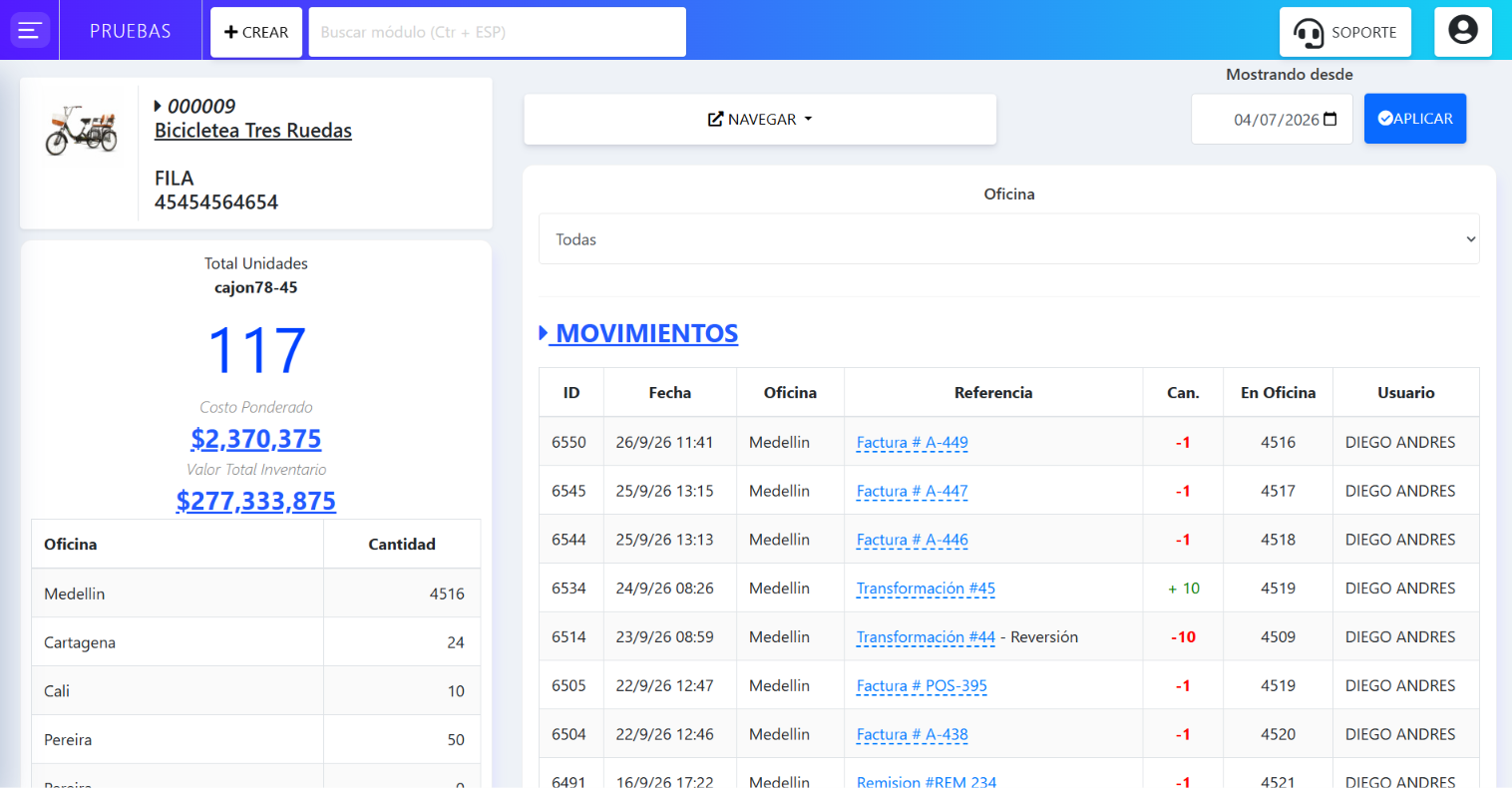The height and width of the screenshot is (788, 1512).
Task: Open Factura # A-447 reference link
Action: click(x=913, y=491)
